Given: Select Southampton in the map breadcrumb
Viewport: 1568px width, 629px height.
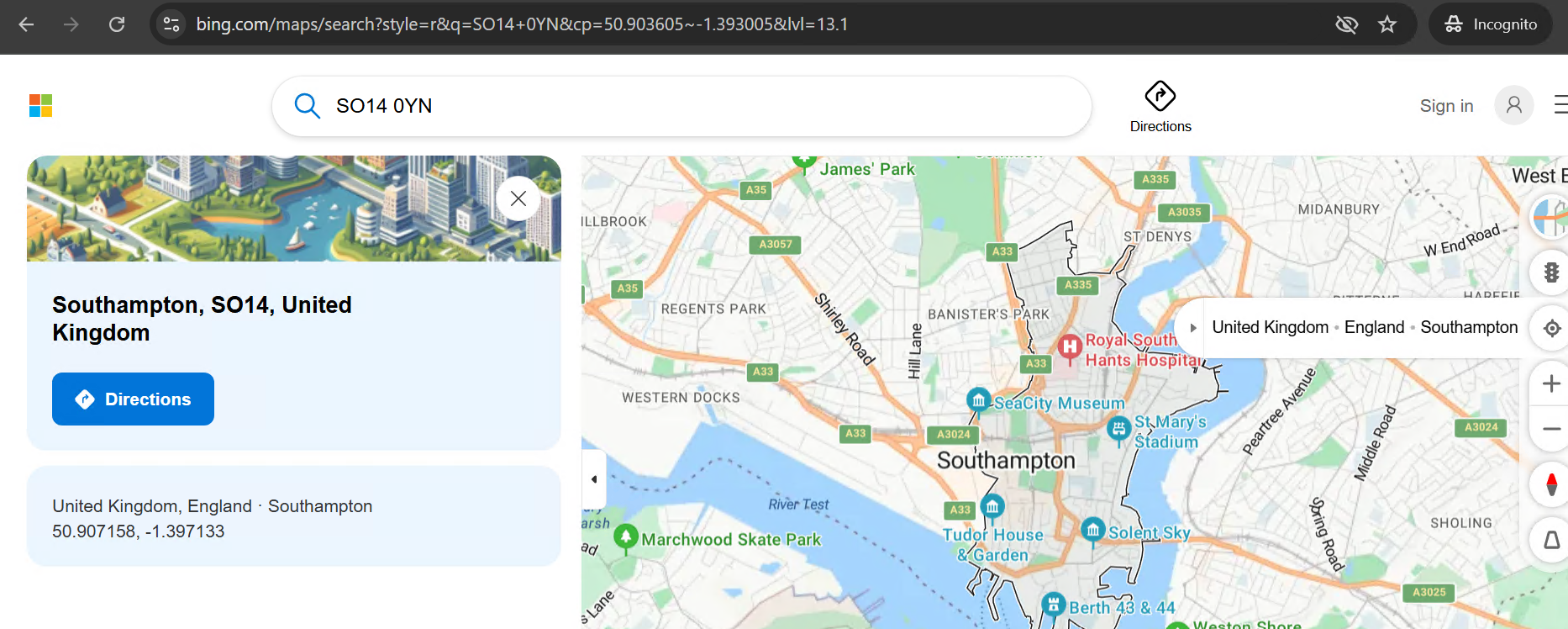Looking at the screenshot, I should pos(1469,327).
